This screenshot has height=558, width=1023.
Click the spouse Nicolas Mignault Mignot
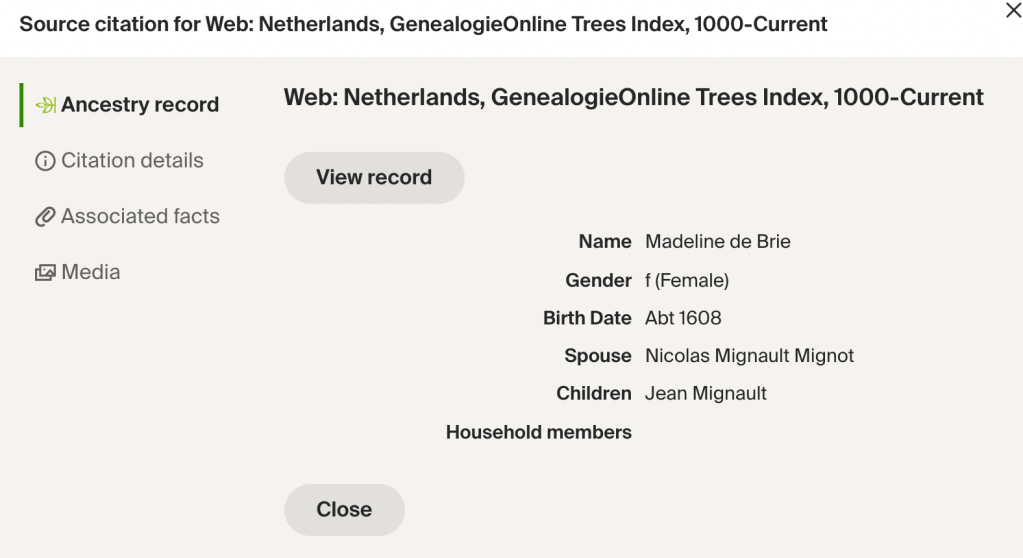coord(749,356)
